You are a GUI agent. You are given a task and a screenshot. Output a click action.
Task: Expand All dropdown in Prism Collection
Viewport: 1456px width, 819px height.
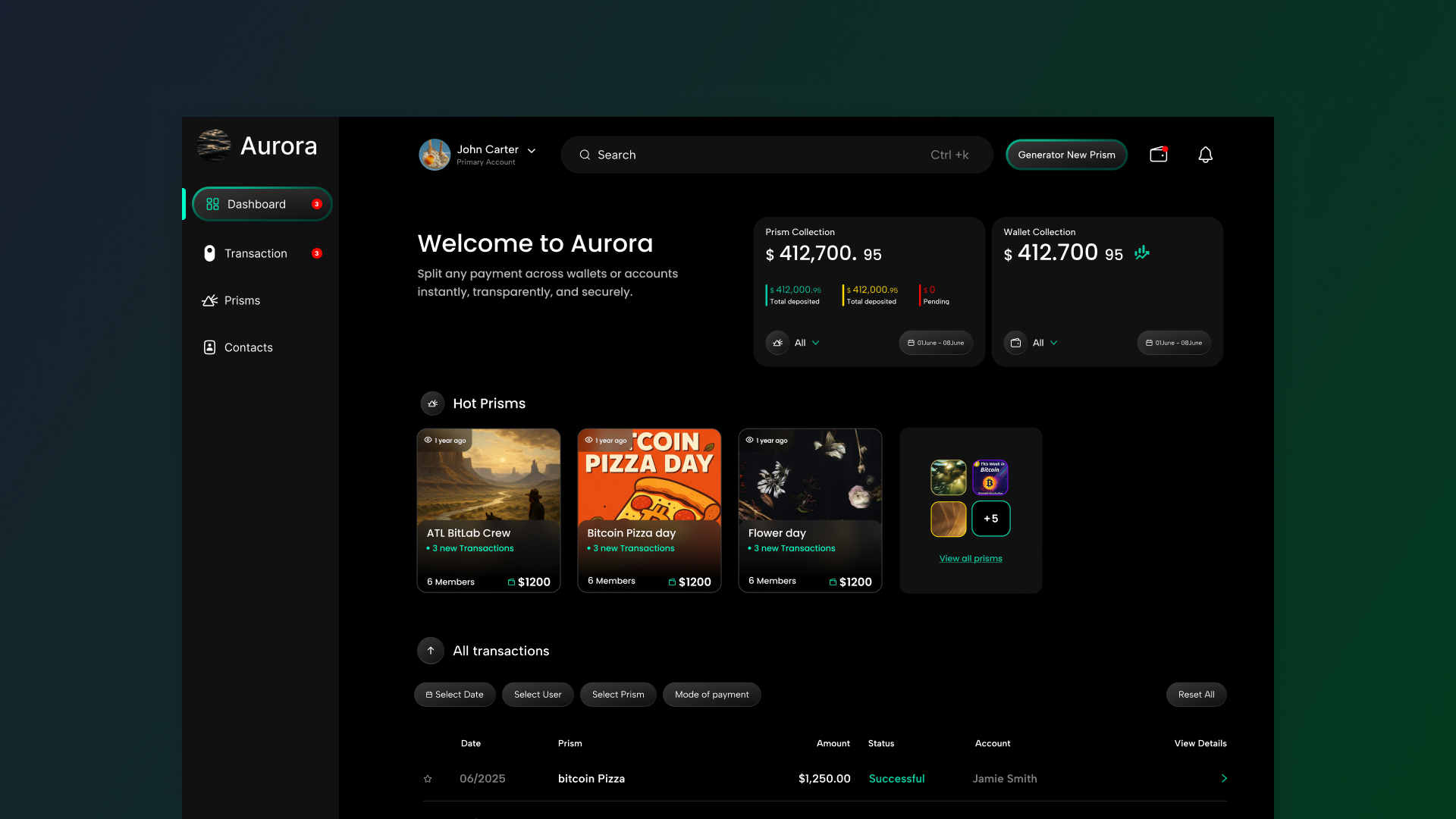click(807, 343)
